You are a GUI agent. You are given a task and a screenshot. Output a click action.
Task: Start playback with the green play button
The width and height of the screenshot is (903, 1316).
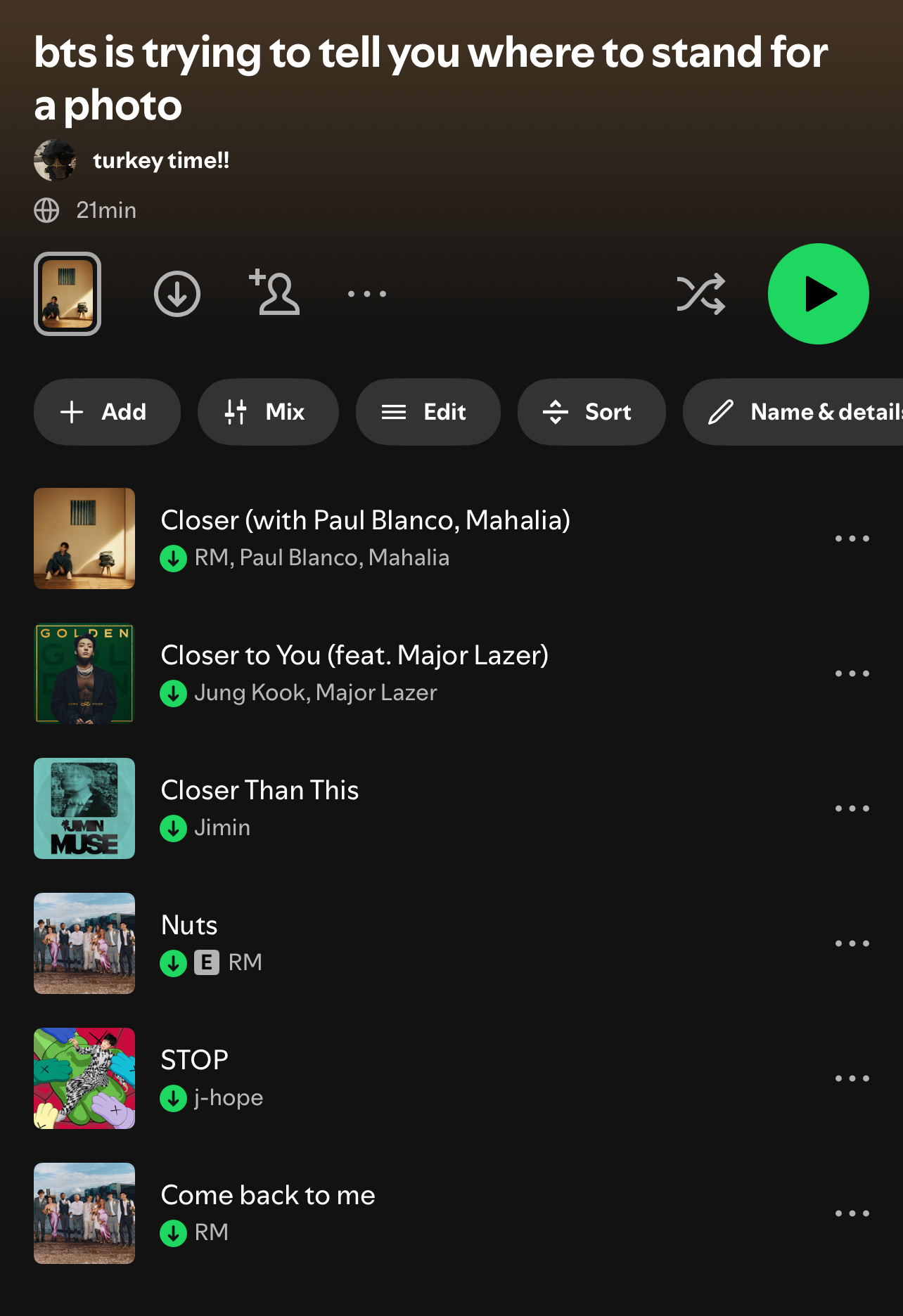818,294
